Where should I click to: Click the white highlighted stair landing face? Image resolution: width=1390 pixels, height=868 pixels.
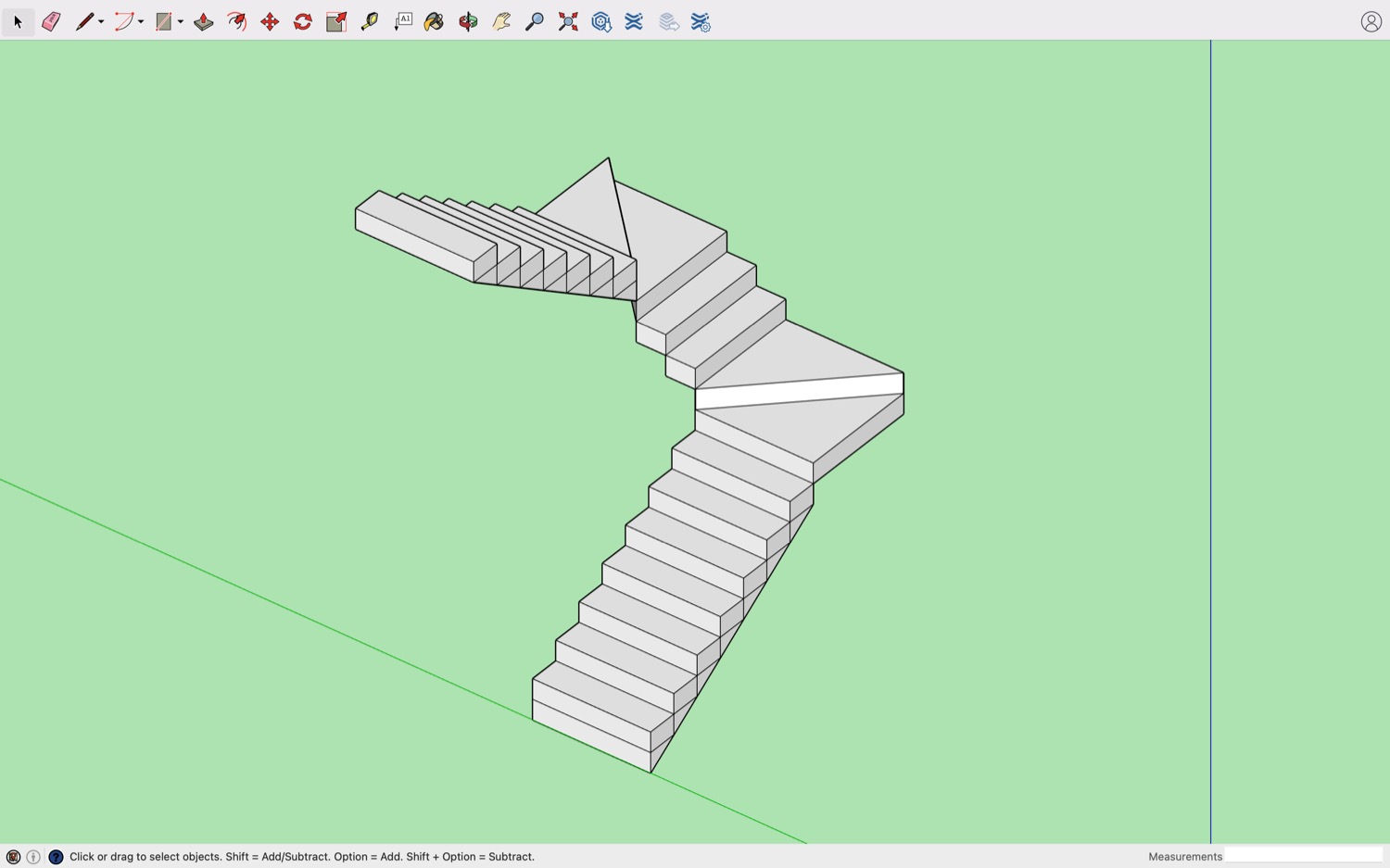pyautogui.click(x=799, y=391)
